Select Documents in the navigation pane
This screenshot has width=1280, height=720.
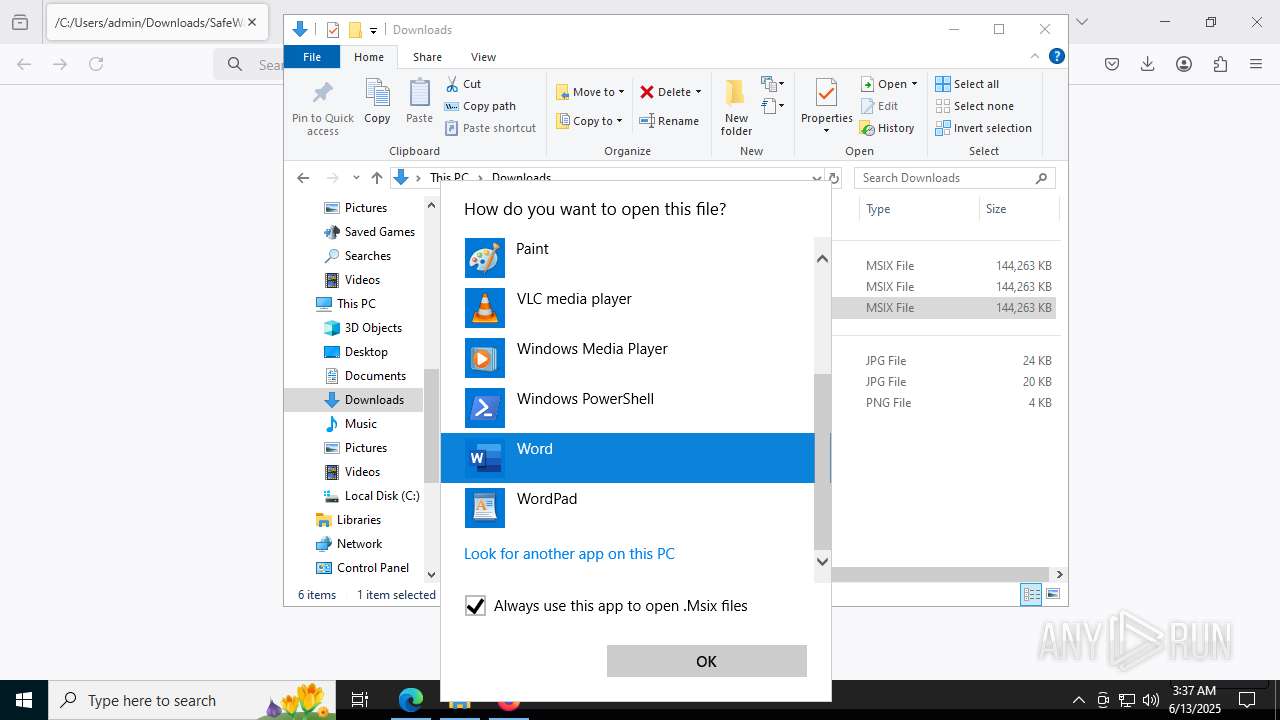tap(365, 376)
